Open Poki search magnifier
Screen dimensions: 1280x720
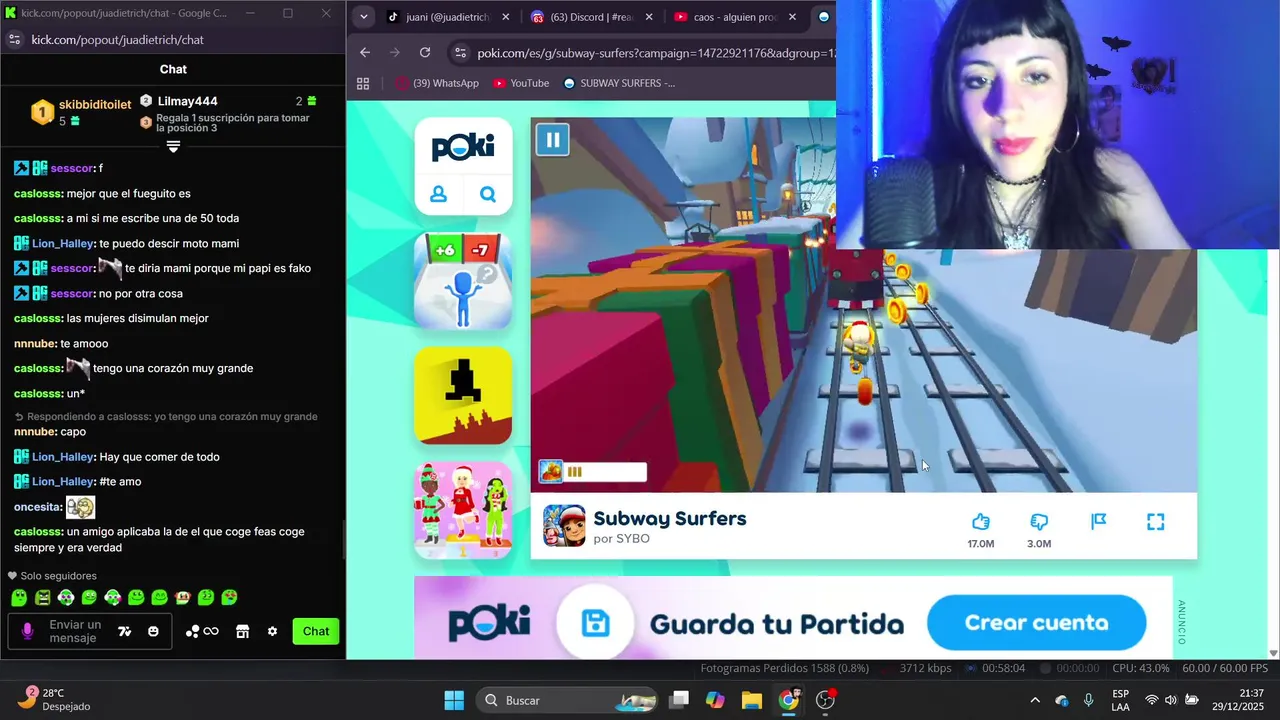488,194
